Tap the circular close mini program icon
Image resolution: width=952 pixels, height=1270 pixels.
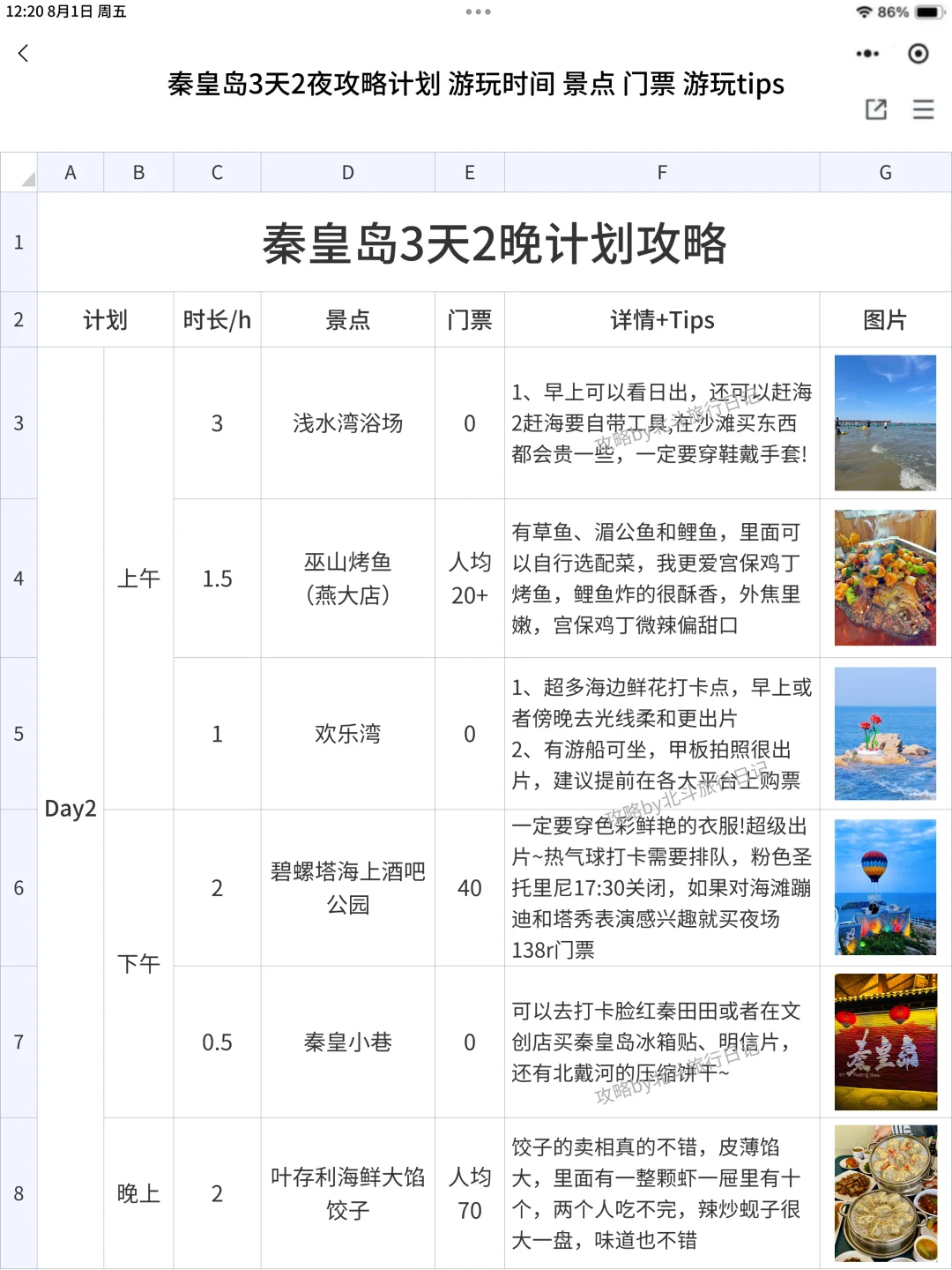(918, 54)
